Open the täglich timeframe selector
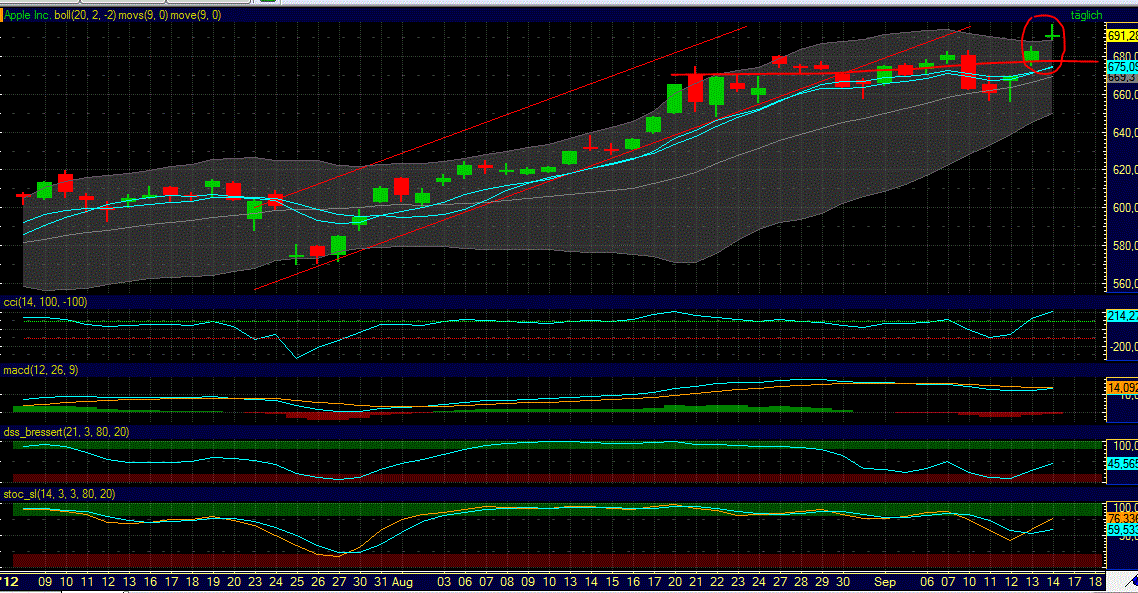Image resolution: width=1138 pixels, height=593 pixels. (1087, 15)
